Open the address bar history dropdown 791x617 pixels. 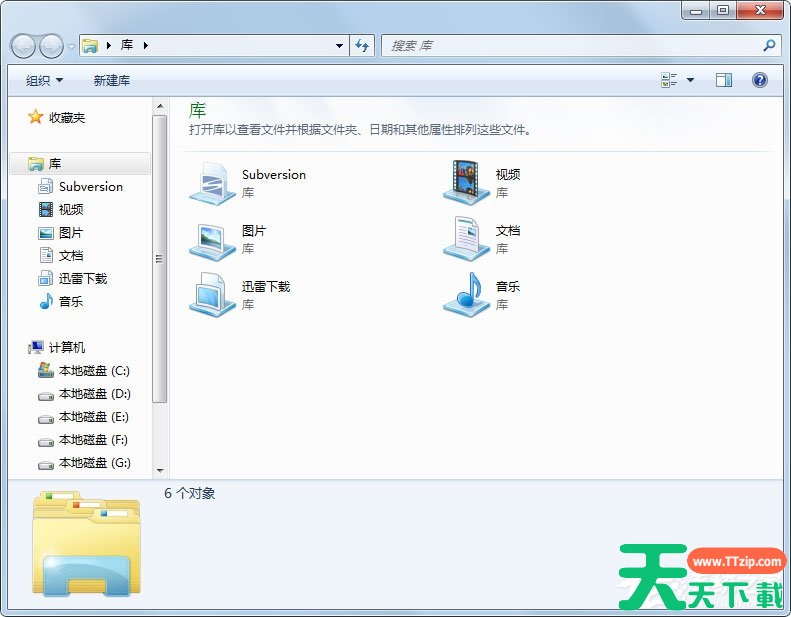(340, 46)
